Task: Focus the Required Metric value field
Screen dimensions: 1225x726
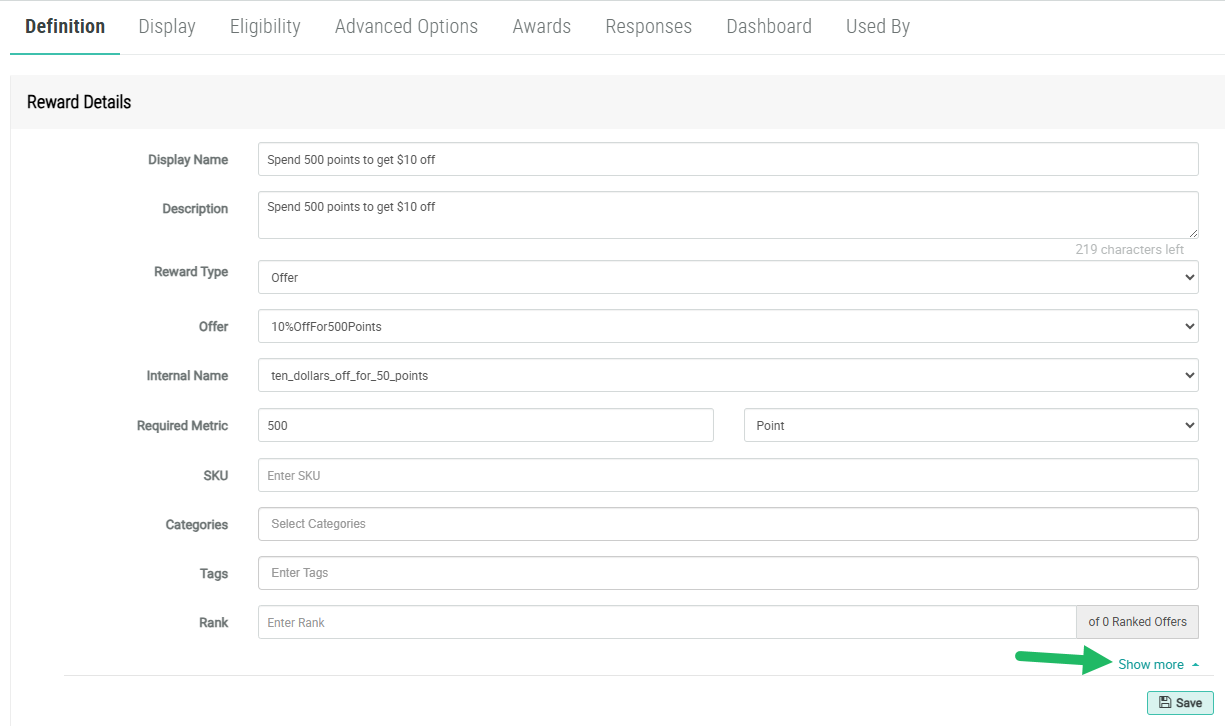Action: [485, 425]
